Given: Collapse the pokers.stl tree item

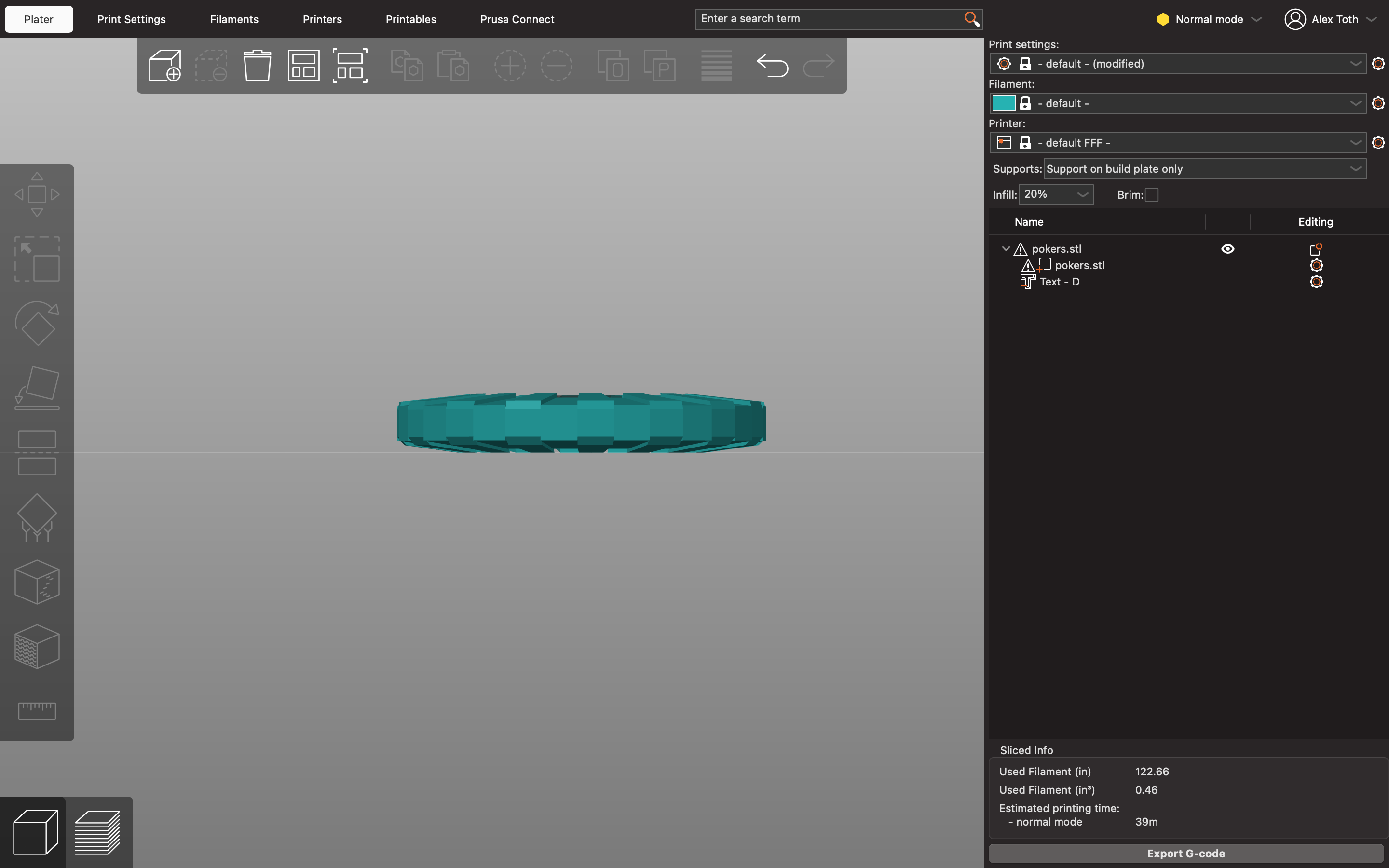Looking at the screenshot, I should tap(1006, 248).
